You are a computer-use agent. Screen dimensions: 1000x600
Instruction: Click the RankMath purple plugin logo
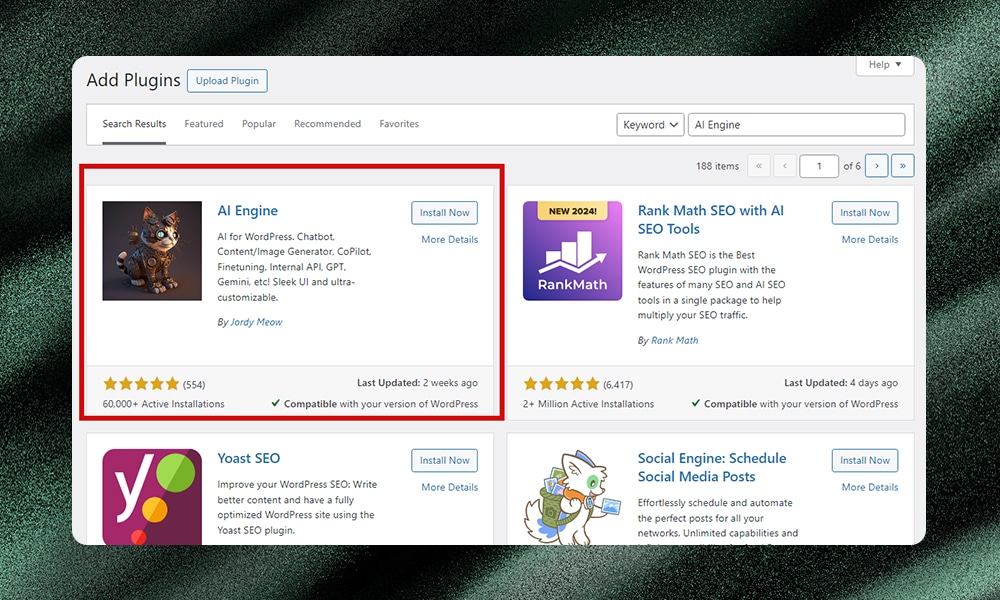point(572,251)
